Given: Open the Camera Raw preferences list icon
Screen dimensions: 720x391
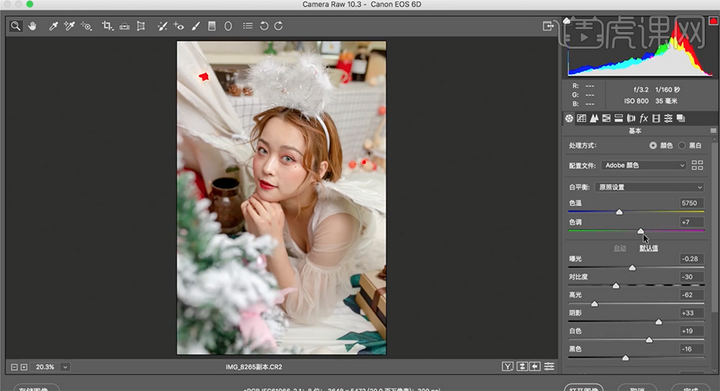Looking at the screenshot, I should pyautogui.click(x=248, y=26).
